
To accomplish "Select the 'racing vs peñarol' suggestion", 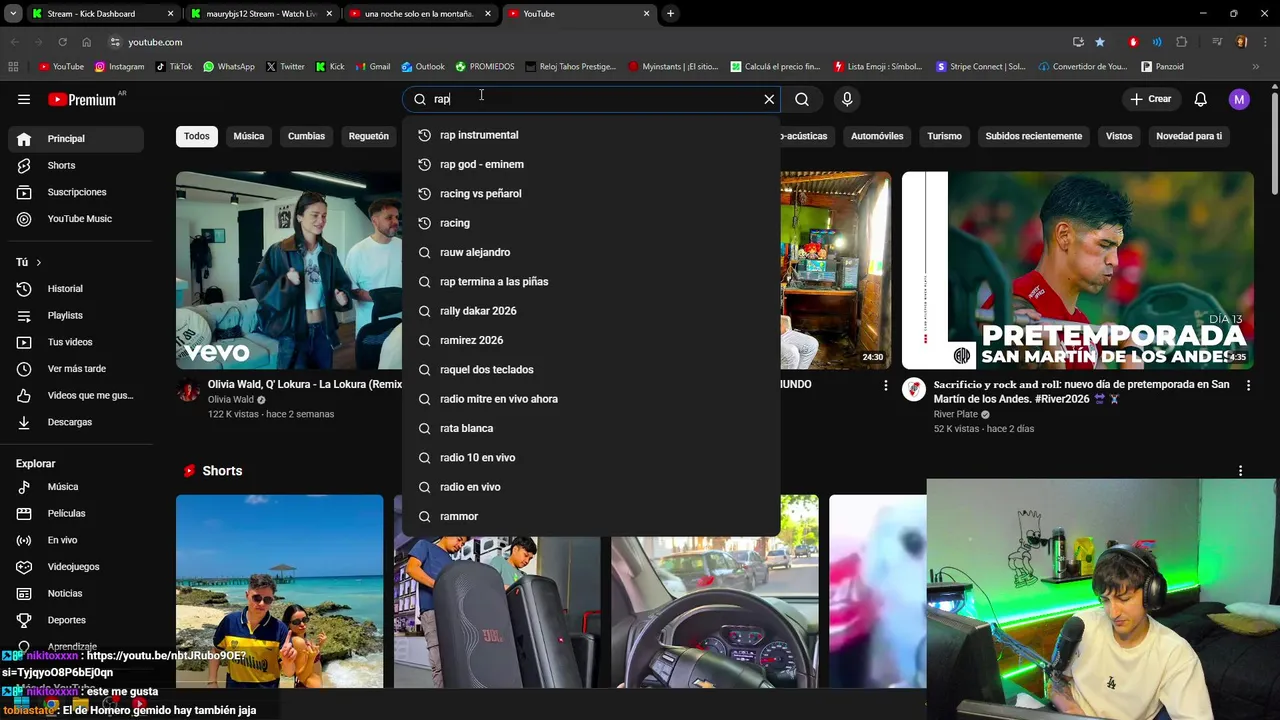I will point(590,193).
